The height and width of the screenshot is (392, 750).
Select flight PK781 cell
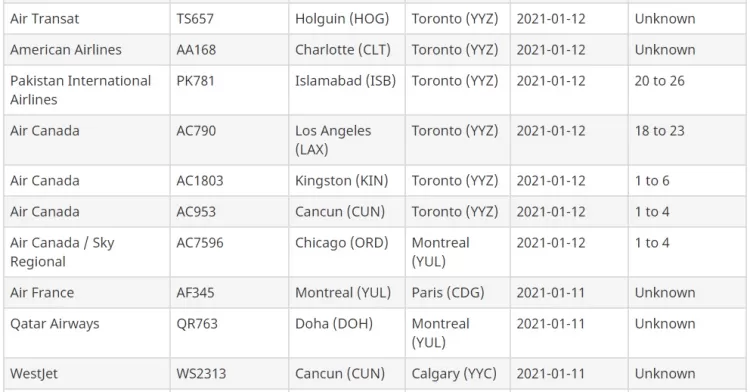point(229,90)
